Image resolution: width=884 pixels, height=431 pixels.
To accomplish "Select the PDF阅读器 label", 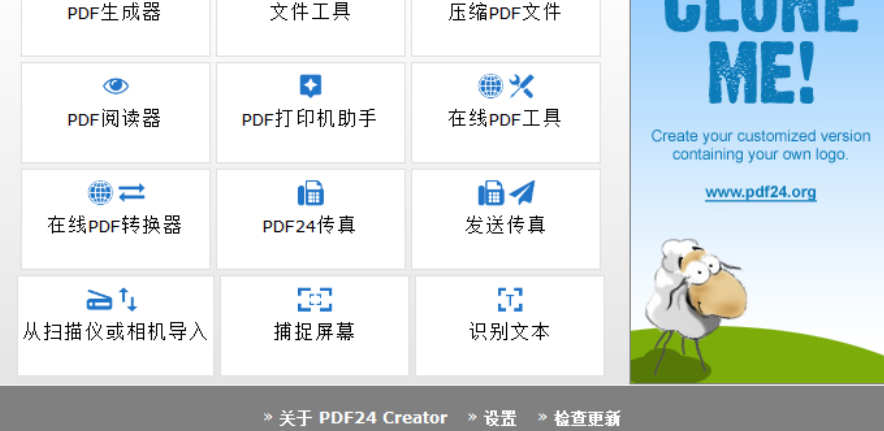I will coord(114,119).
